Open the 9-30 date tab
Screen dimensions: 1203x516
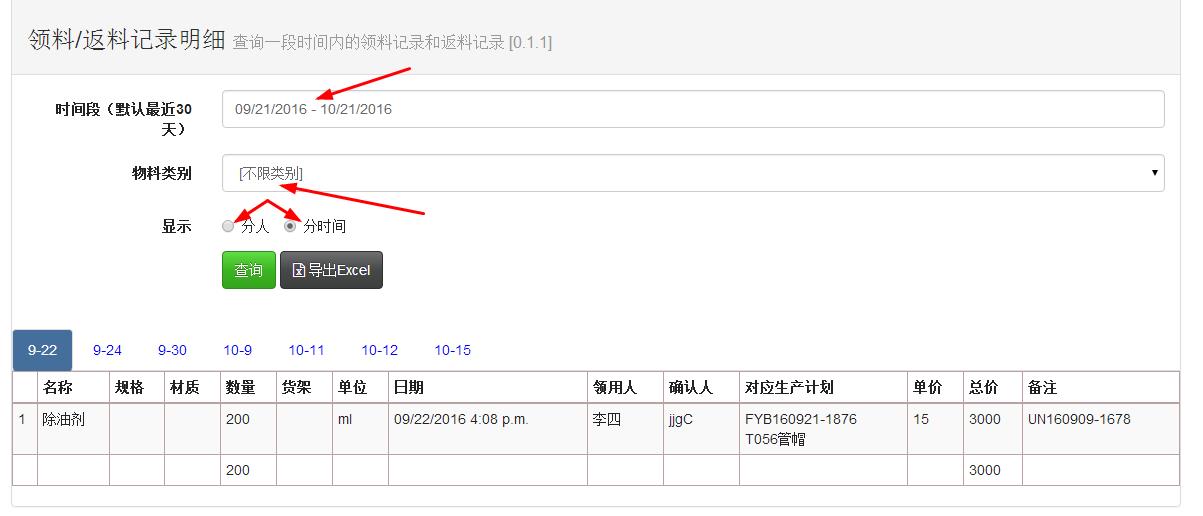pos(172,350)
